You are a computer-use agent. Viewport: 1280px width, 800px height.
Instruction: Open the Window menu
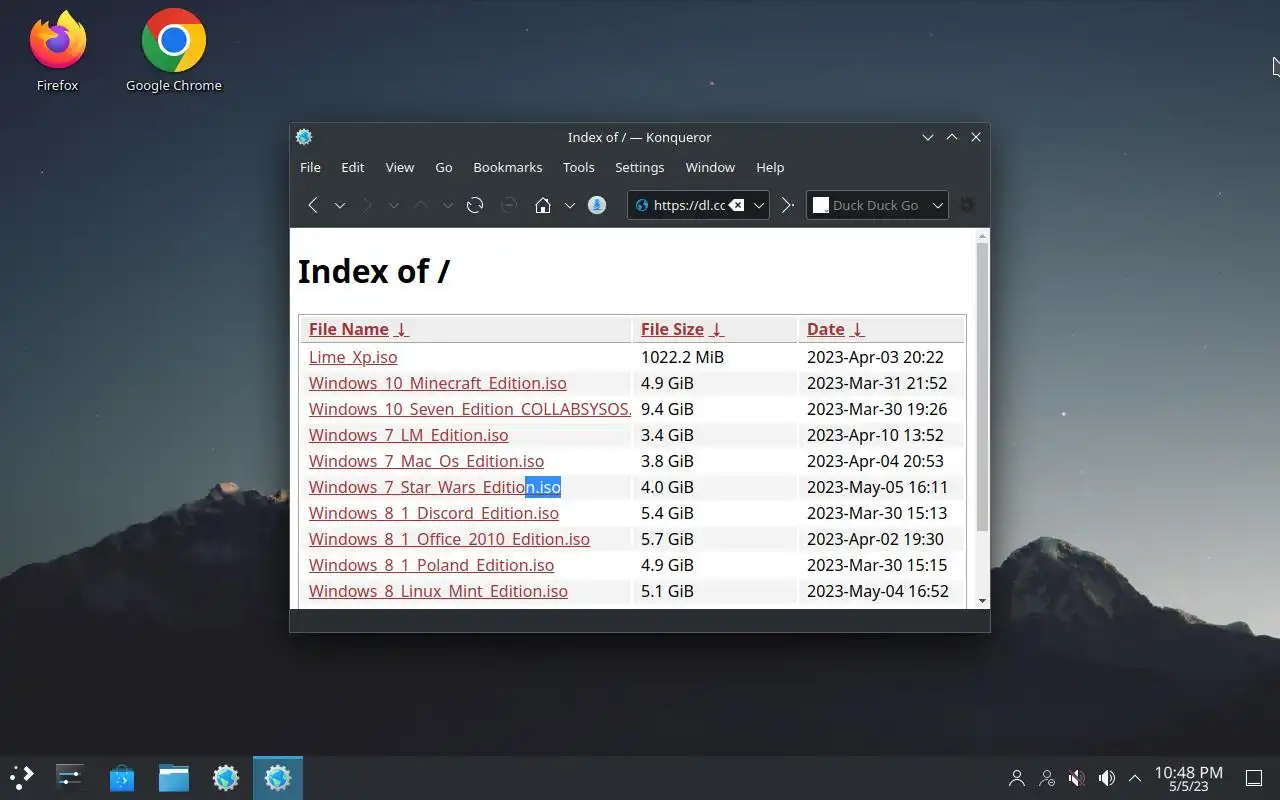(x=710, y=167)
